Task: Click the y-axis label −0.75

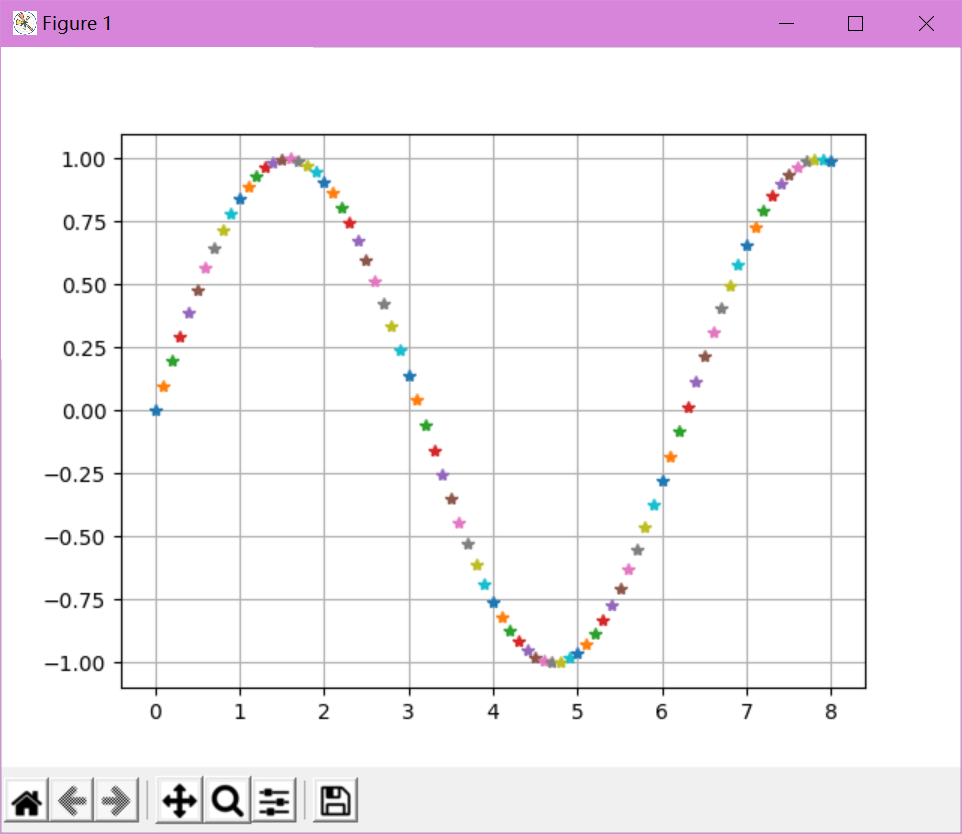Action: point(74,600)
